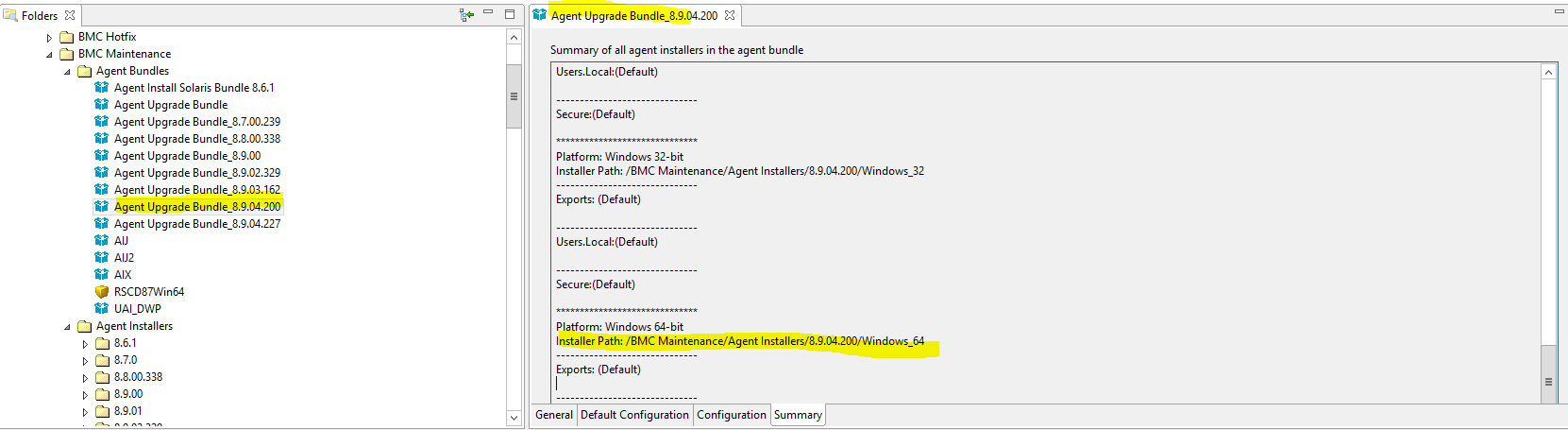This screenshot has height=430, width=1568.
Task: Switch to the Configuration tab
Action: click(x=732, y=415)
